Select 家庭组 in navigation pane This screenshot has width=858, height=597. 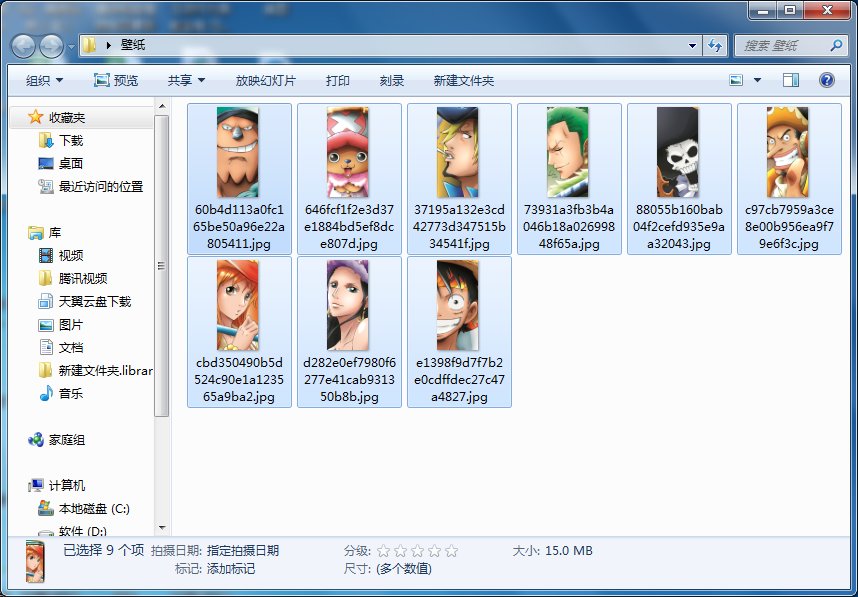(x=67, y=439)
